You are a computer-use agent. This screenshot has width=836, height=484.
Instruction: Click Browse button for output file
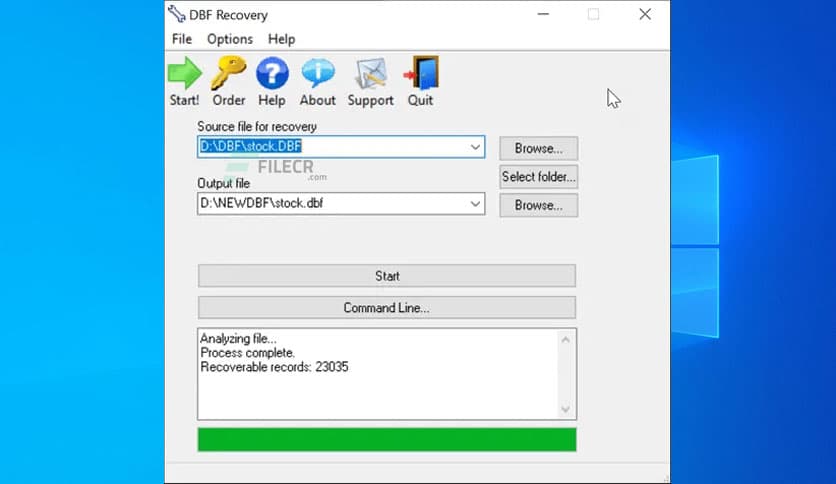coord(538,205)
